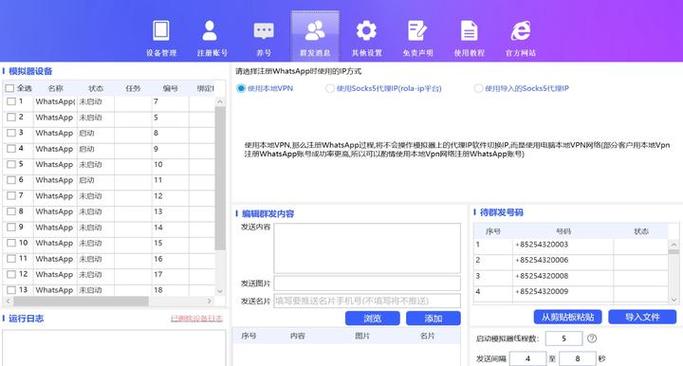Select the 使用导入的Socks5代理IP radio option

(478, 88)
